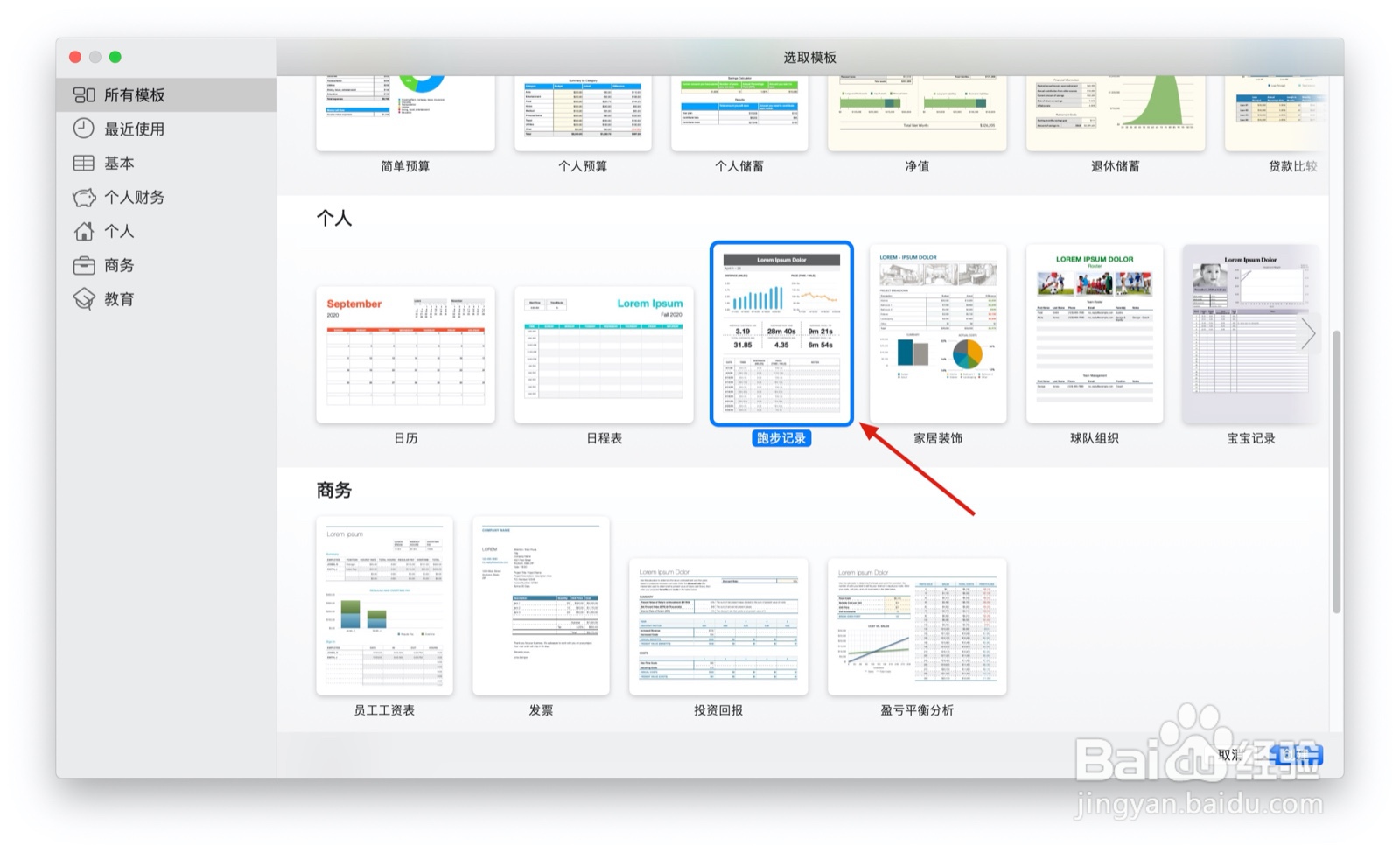Viewport: 1400px width, 852px height.
Task: Click the house icon for 个人
Action: pyautogui.click(x=84, y=231)
